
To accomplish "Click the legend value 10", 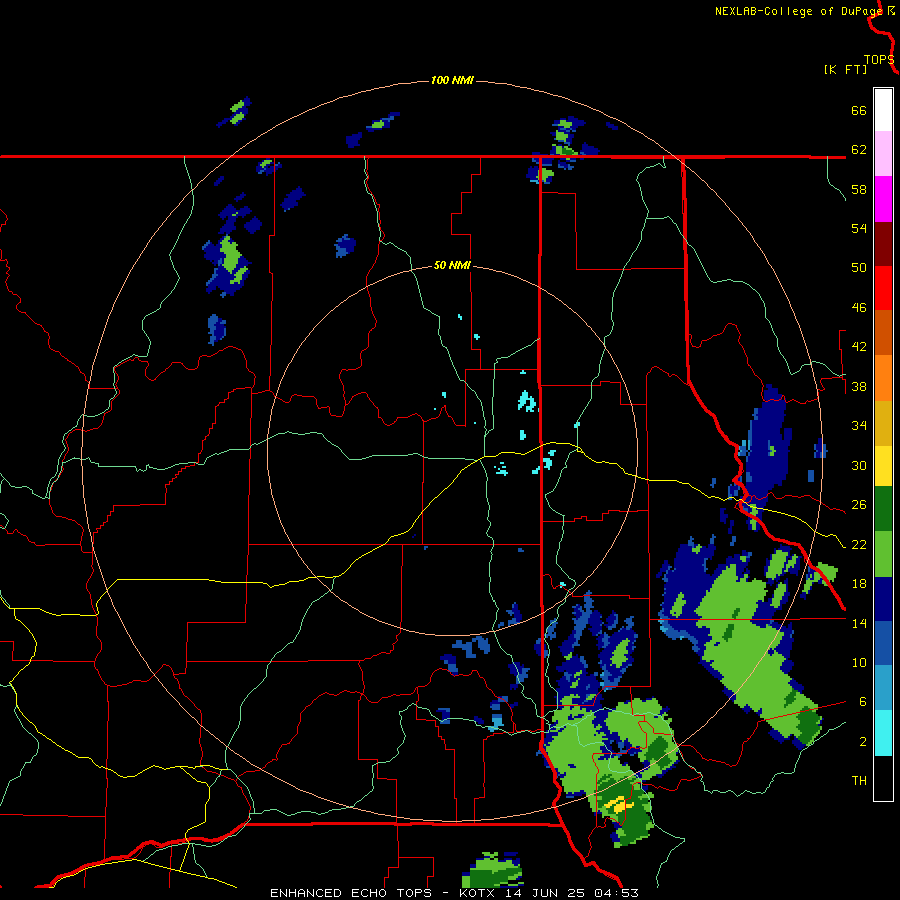I will [859, 662].
